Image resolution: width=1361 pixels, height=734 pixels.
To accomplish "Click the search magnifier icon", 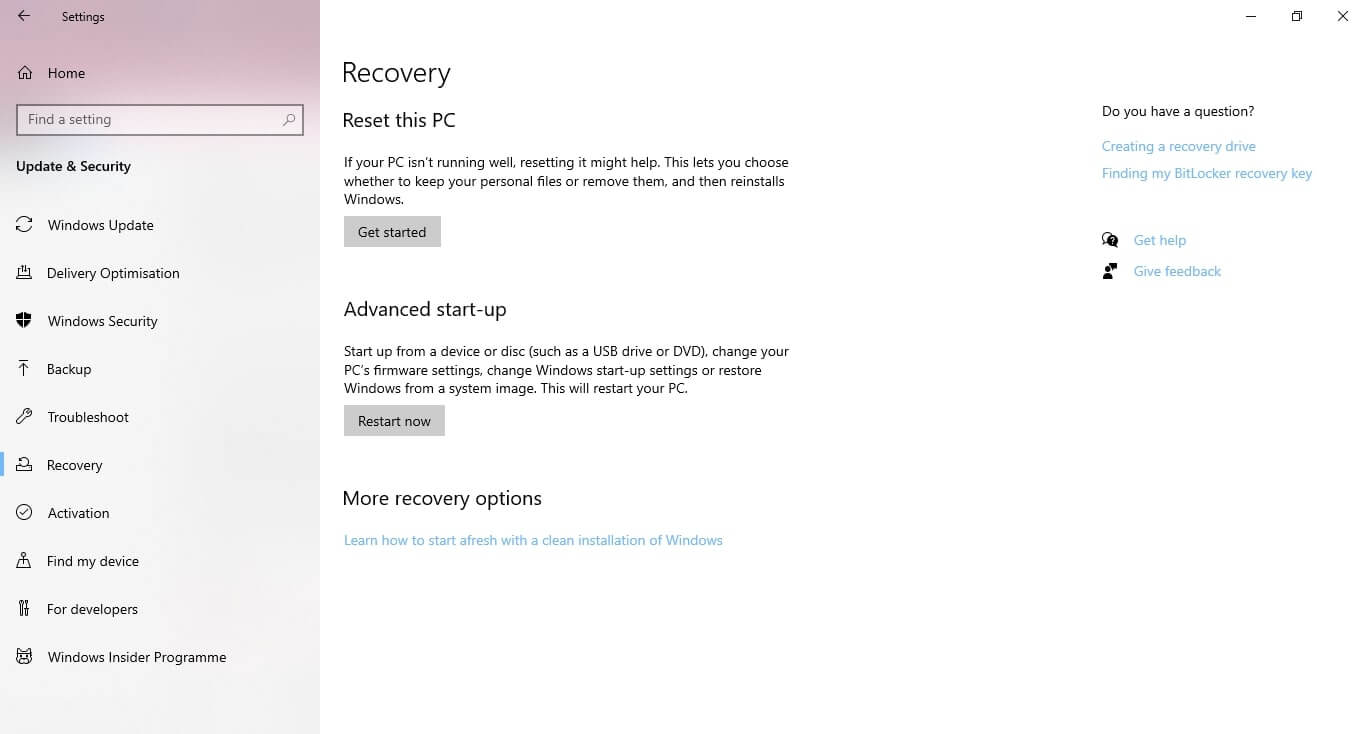I will pyautogui.click(x=289, y=119).
